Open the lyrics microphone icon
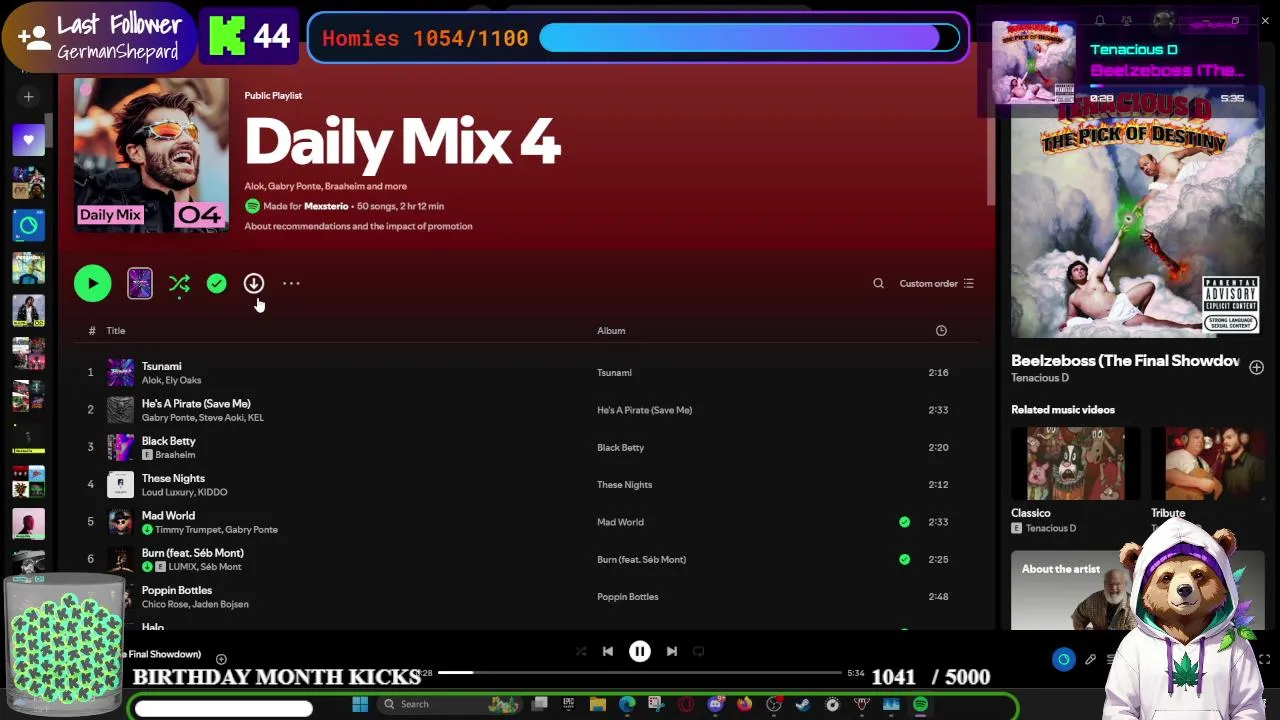Viewport: 1280px width, 720px height. [x=1090, y=659]
